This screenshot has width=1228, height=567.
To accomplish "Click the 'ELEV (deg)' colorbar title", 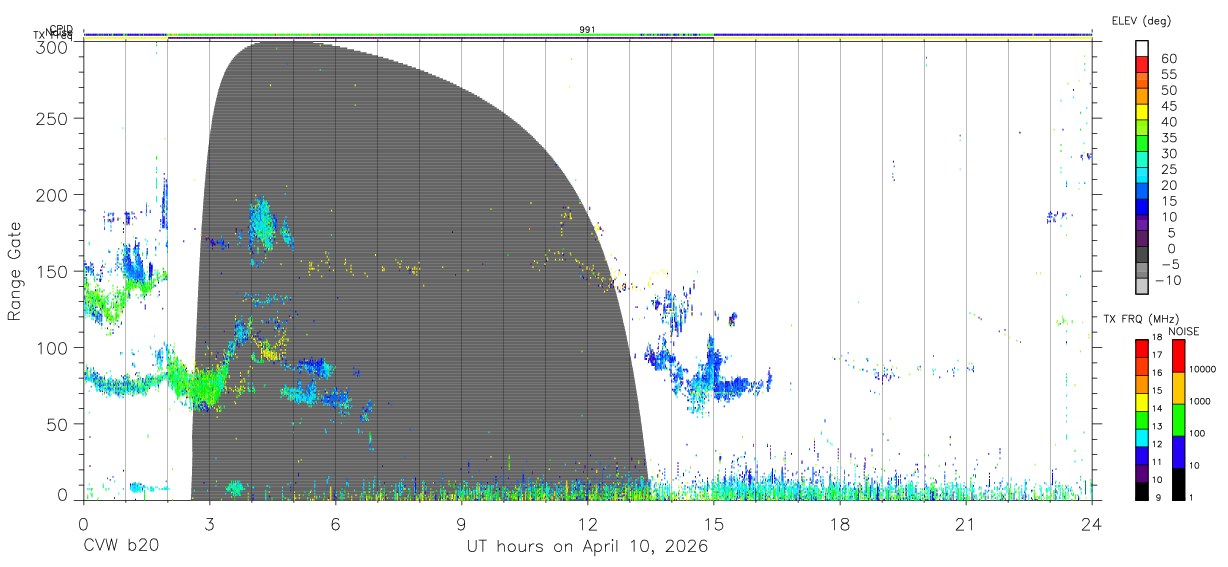I will (x=1141, y=20).
